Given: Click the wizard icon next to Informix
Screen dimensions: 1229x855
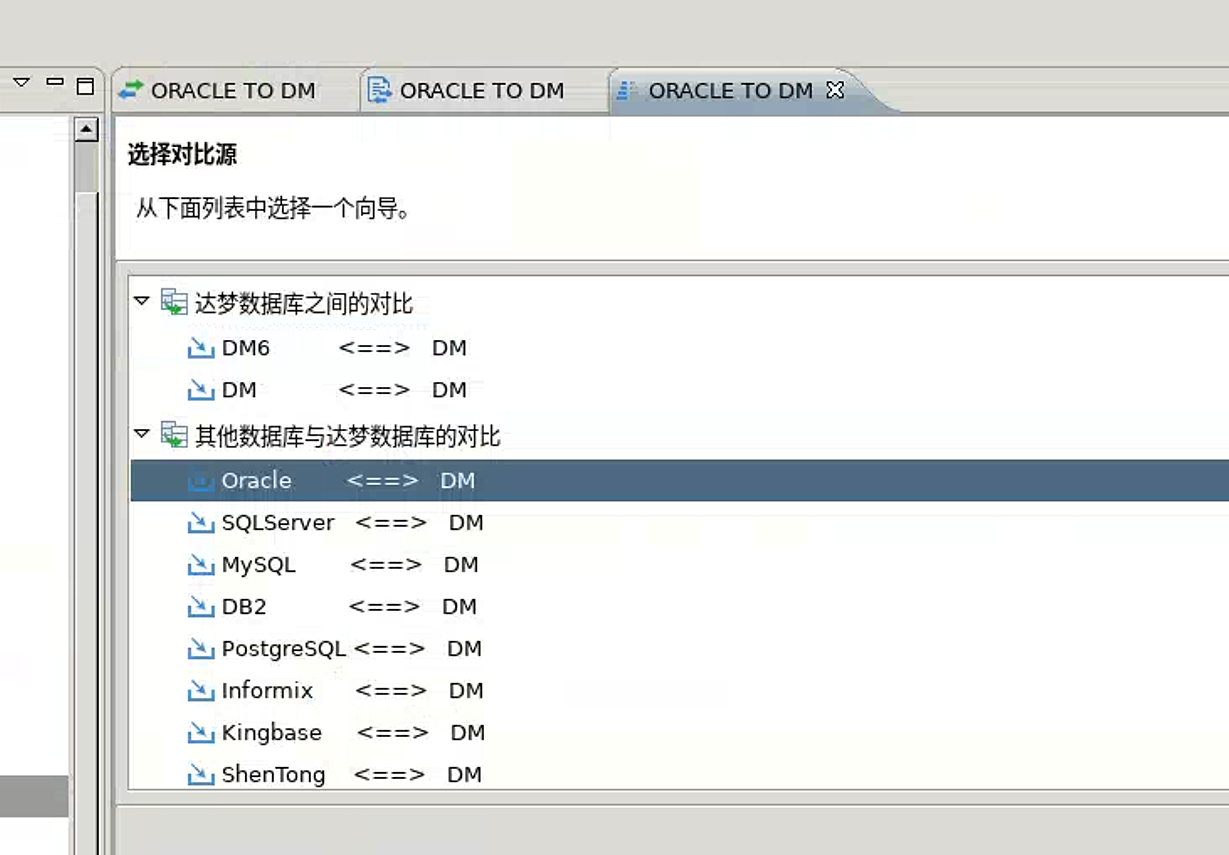Looking at the screenshot, I should point(201,692).
